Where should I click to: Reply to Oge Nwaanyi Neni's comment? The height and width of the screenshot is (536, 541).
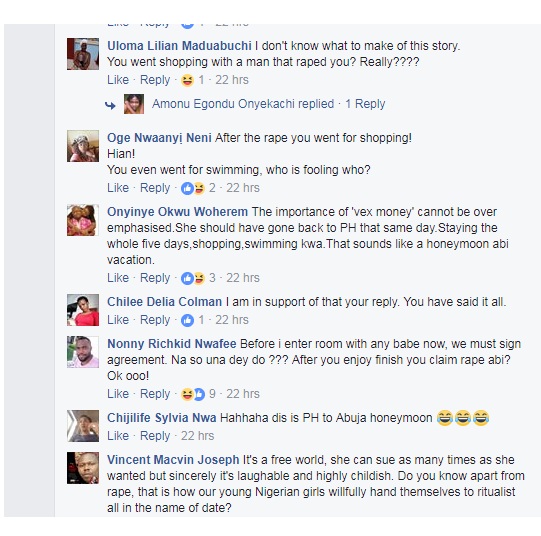click(155, 188)
